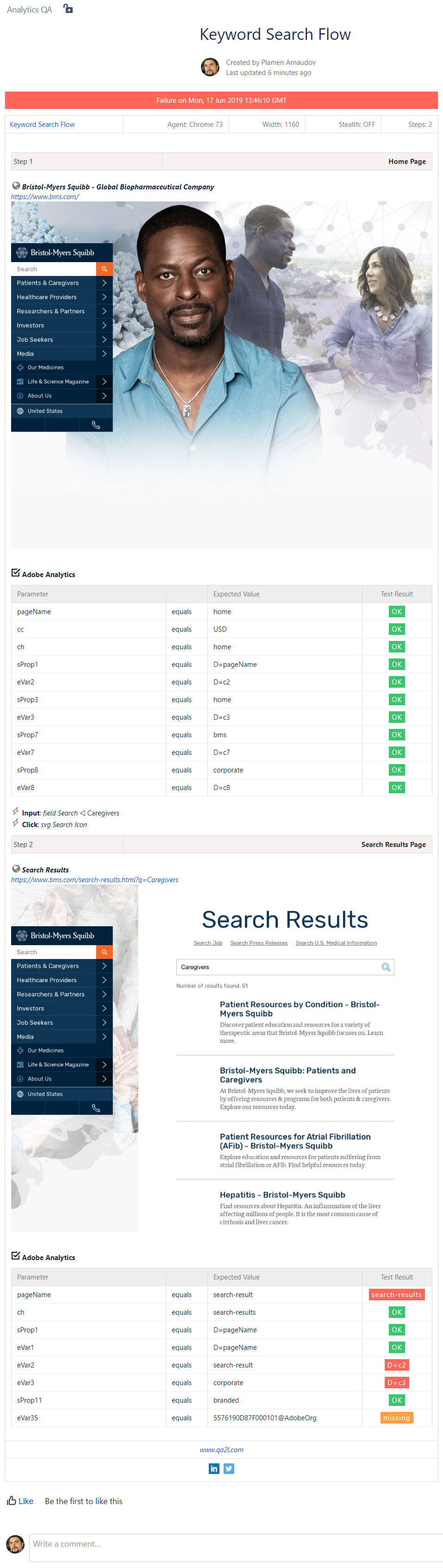
Task: Click the globe icon beside Search Results title
Action: click(16, 869)
